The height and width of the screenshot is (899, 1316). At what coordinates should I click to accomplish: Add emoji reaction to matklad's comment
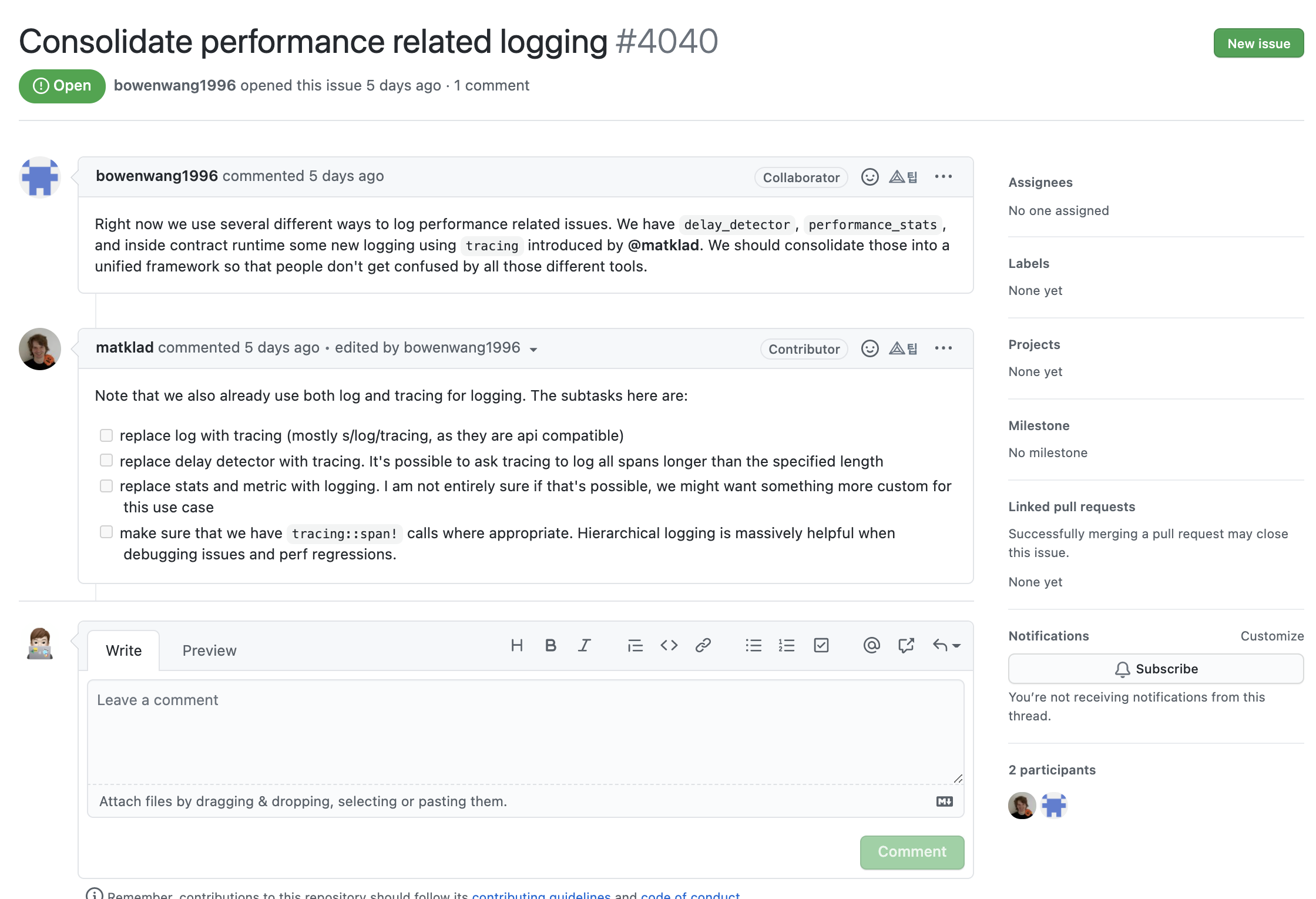click(869, 348)
